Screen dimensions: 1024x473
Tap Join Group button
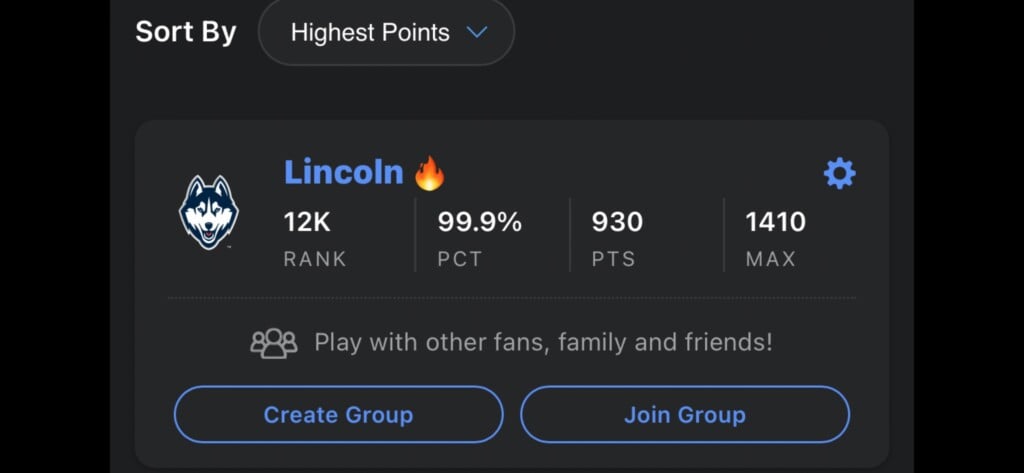685,415
